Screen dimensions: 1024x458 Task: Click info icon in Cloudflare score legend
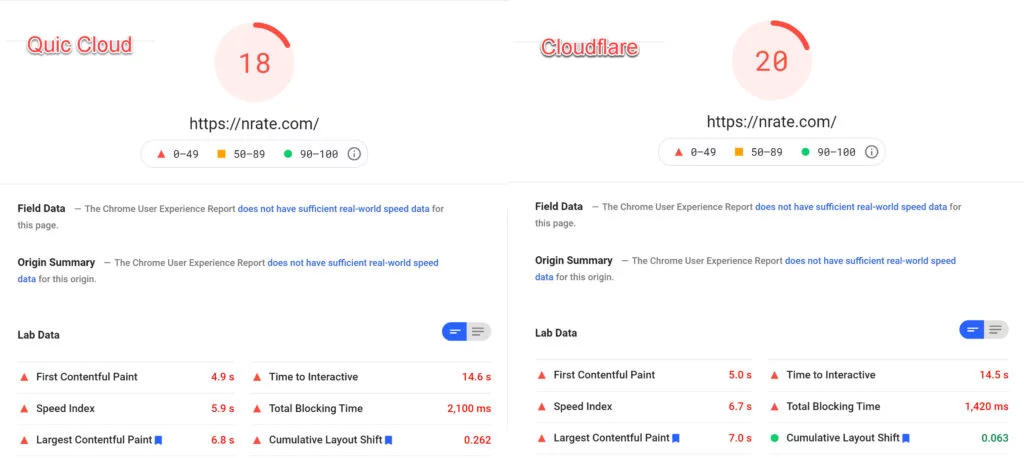[871, 152]
